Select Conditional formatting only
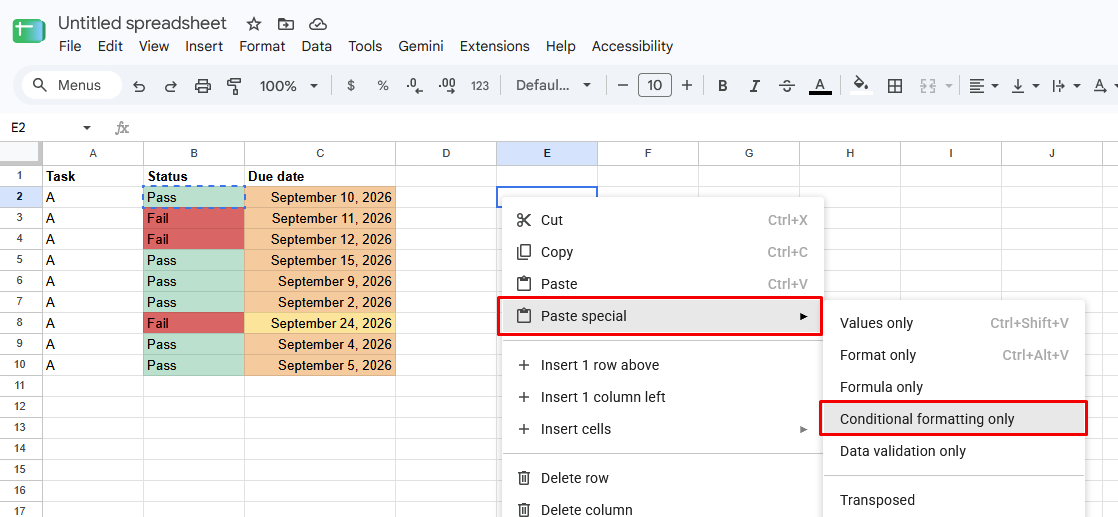The height and width of the screenshot is (517, 1118). point(954,419)
